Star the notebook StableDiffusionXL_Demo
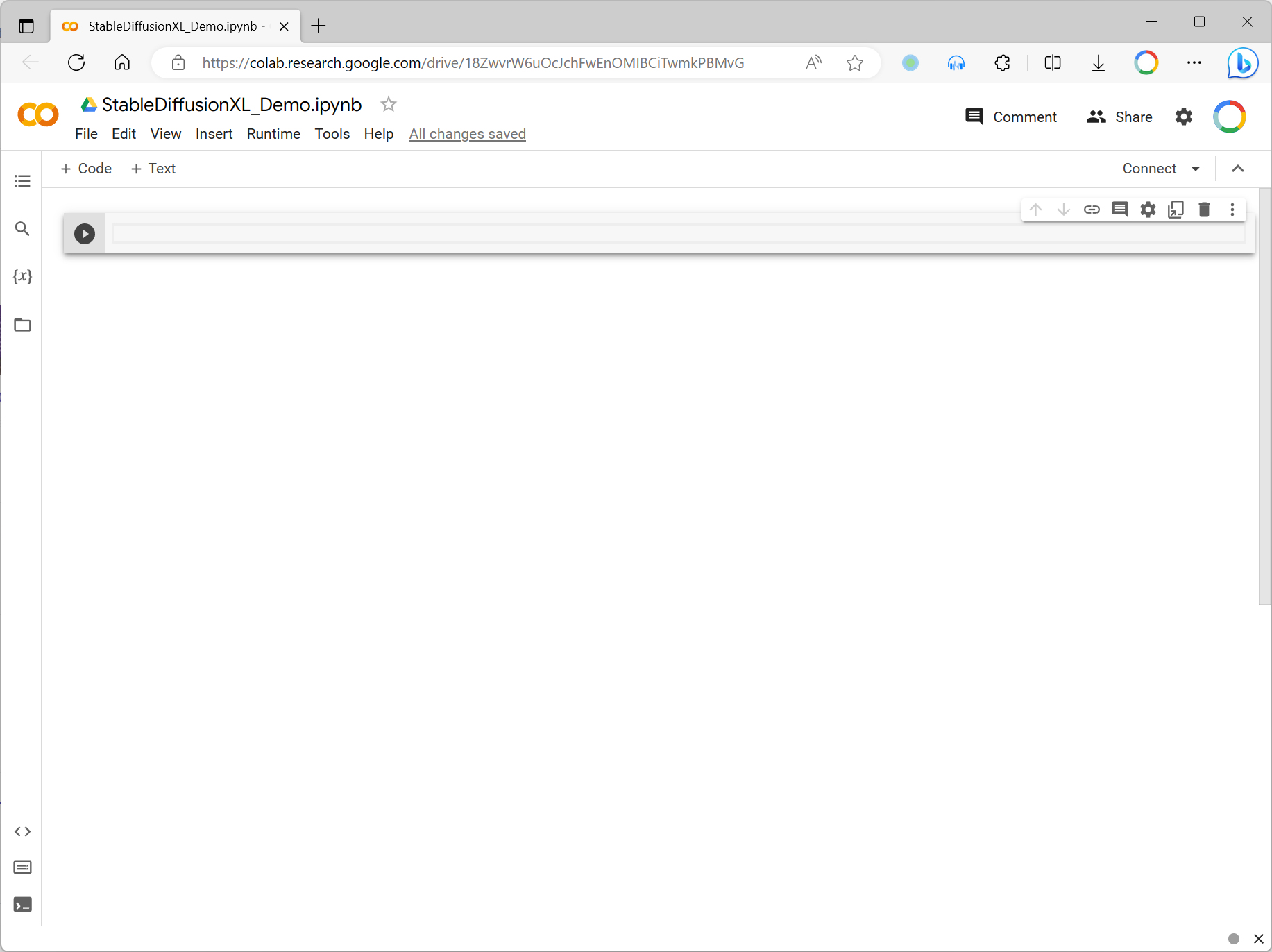The height and width of the screenshot is (952, 1272). [x=389, y=104]
